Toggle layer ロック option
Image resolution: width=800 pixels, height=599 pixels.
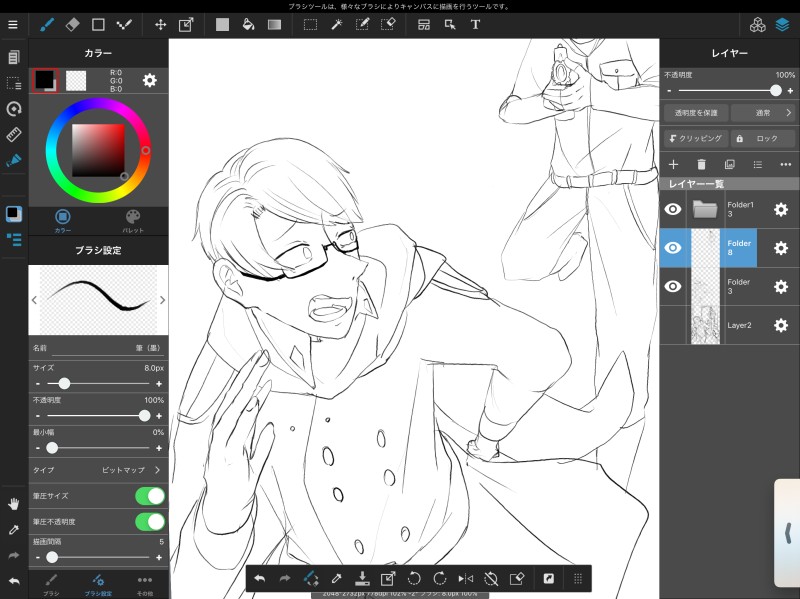763,138
